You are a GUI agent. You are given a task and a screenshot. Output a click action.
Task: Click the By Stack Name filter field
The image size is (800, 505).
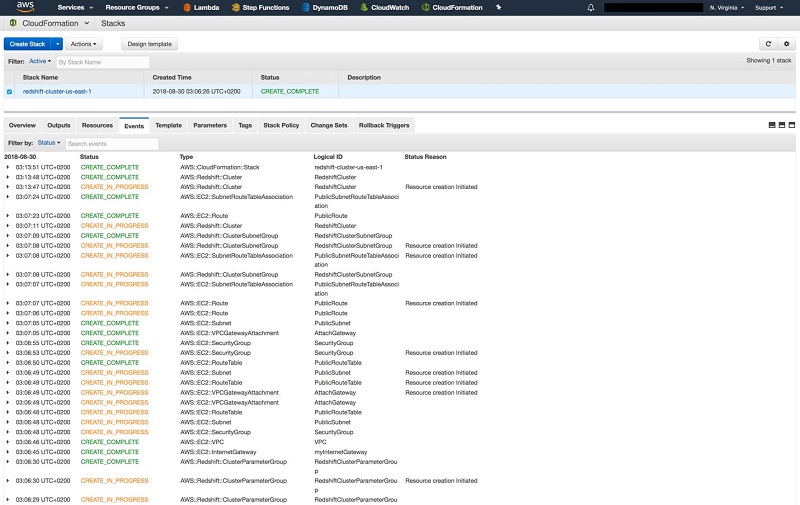[x=102, y=62]
